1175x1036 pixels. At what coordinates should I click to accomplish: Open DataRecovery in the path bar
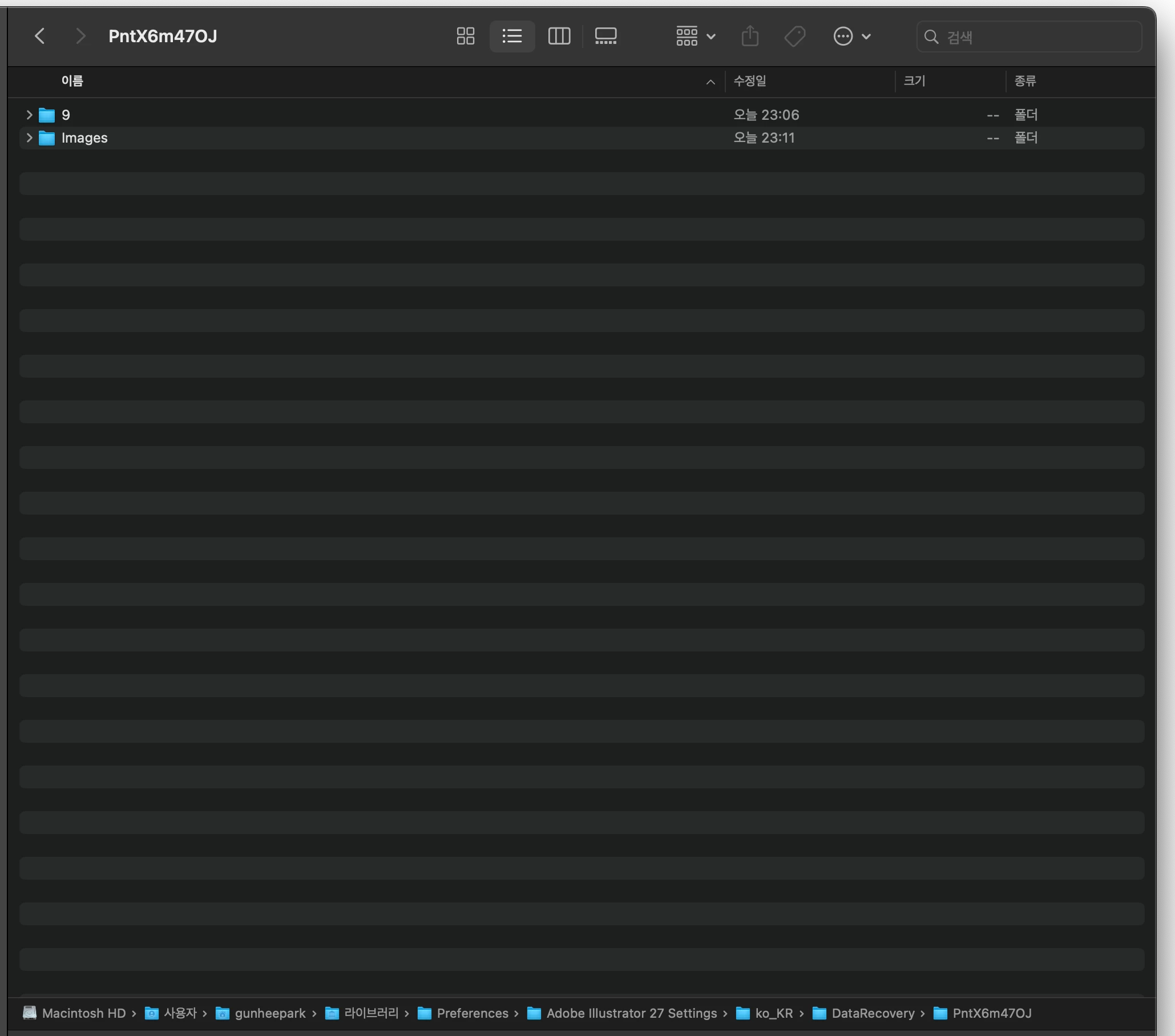872,1013
